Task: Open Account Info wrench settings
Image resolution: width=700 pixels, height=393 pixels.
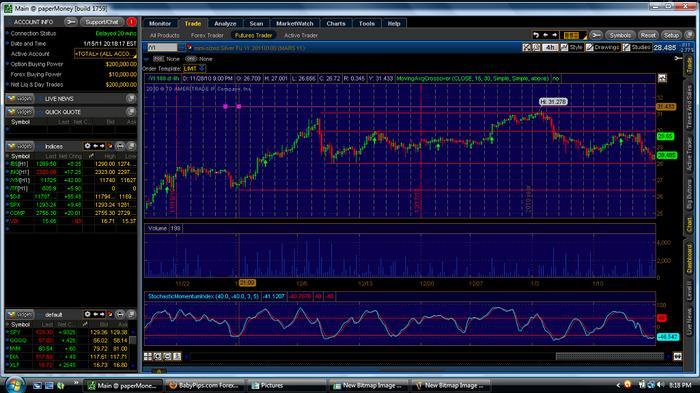Action: 70,22
